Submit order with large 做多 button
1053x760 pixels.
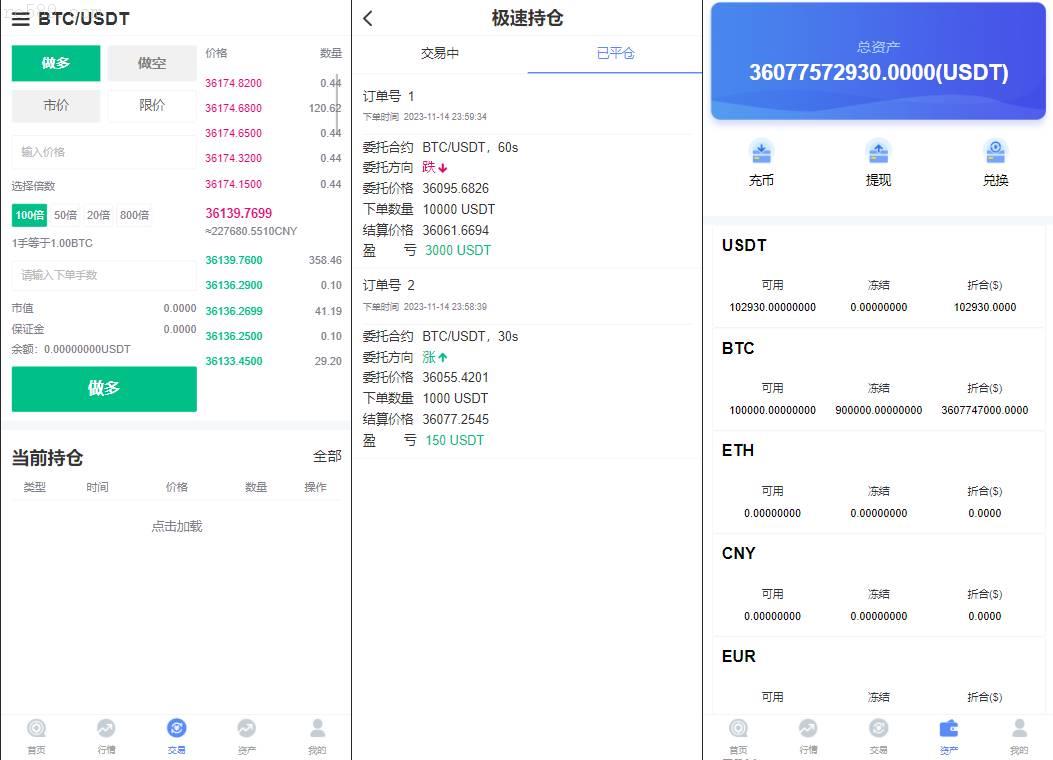pyautogui.click(x=104, y=389)
